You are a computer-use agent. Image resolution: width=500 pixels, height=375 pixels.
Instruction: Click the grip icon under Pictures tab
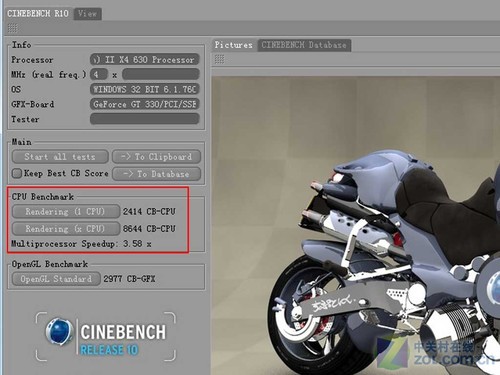[x=219, y=59]
